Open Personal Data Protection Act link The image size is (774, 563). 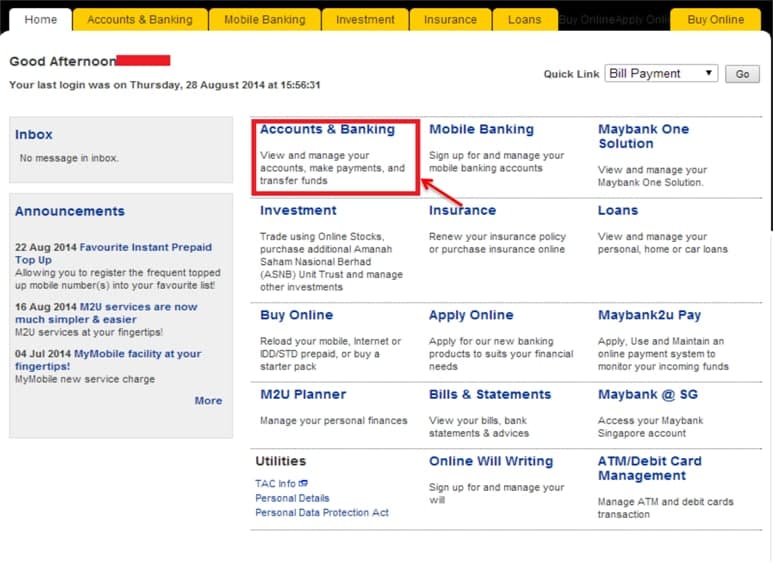pyautogui.click(x=322, y=513)
